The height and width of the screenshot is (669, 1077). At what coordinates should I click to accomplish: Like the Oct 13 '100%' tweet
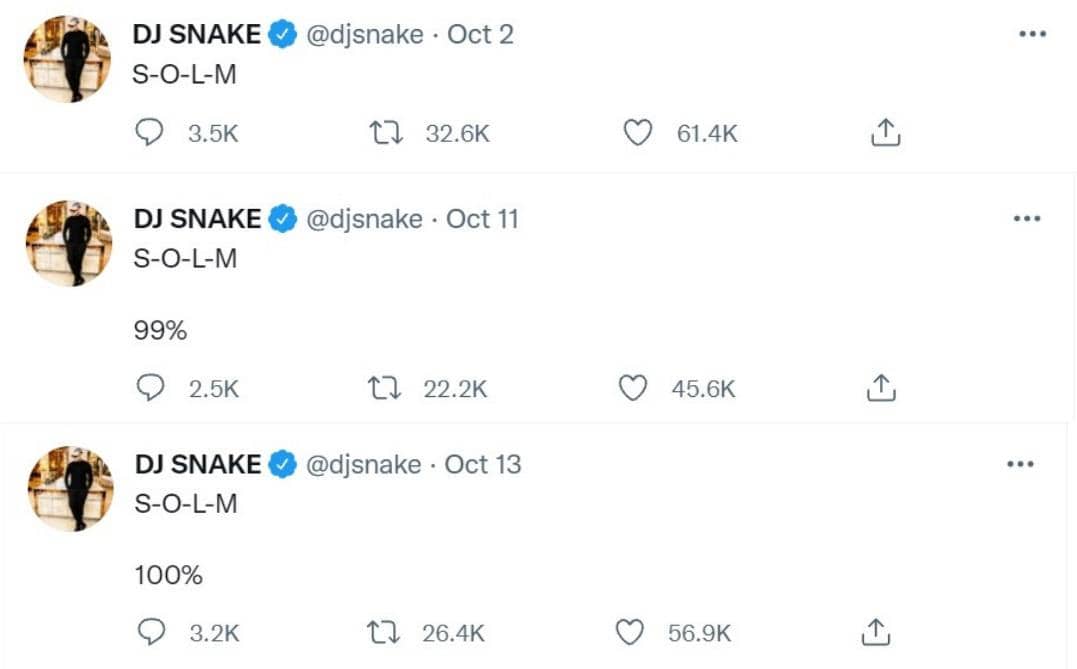[x=630, y=631]
